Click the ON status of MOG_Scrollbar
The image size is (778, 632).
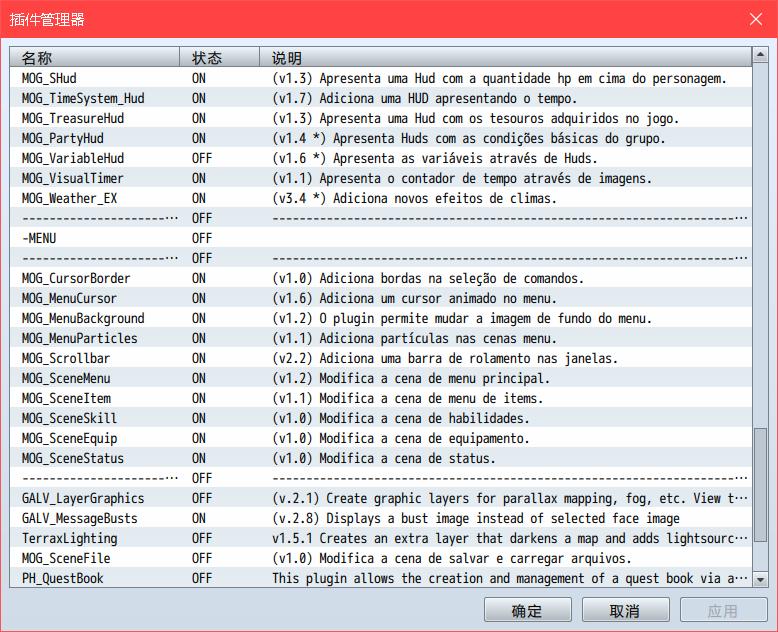[199, 358]
